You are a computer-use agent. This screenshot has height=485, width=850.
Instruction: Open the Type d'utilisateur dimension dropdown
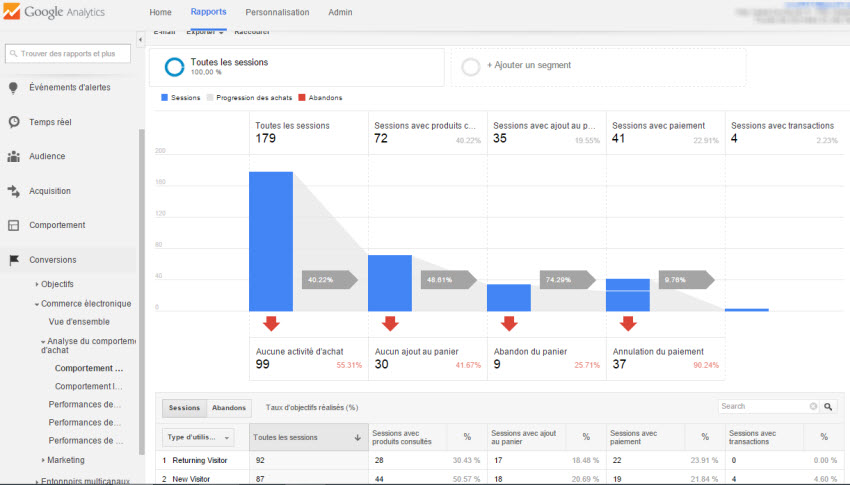coord(198,437)
